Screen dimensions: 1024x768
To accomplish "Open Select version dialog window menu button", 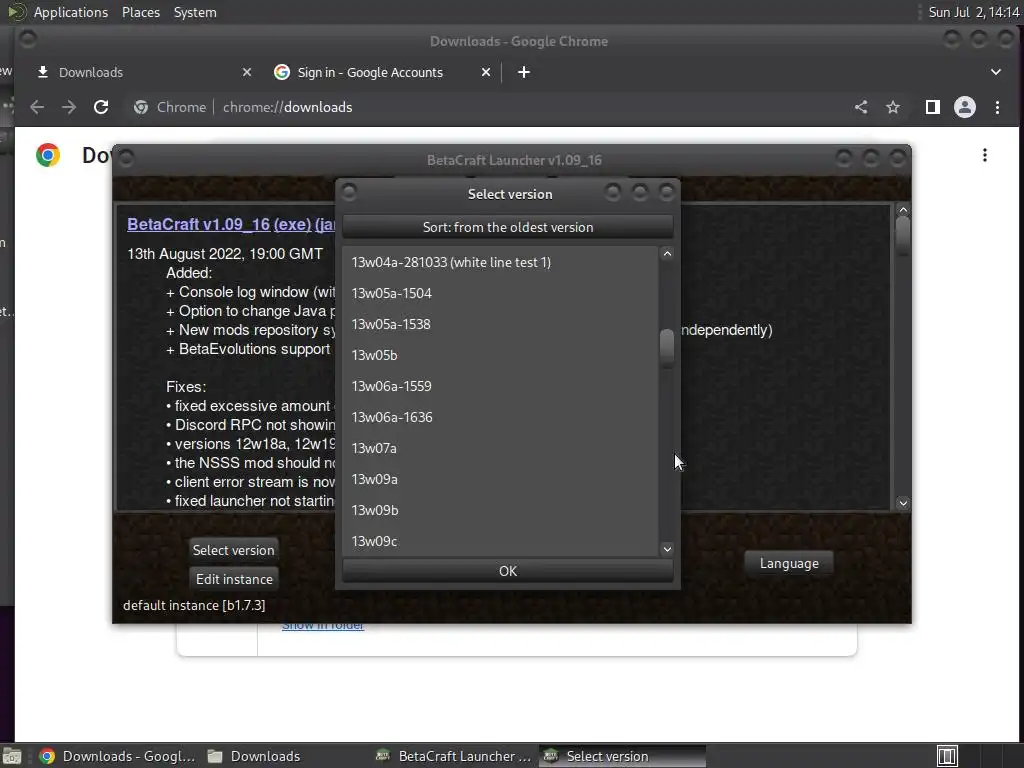I will pyautogui.click(x=349, y=192).
